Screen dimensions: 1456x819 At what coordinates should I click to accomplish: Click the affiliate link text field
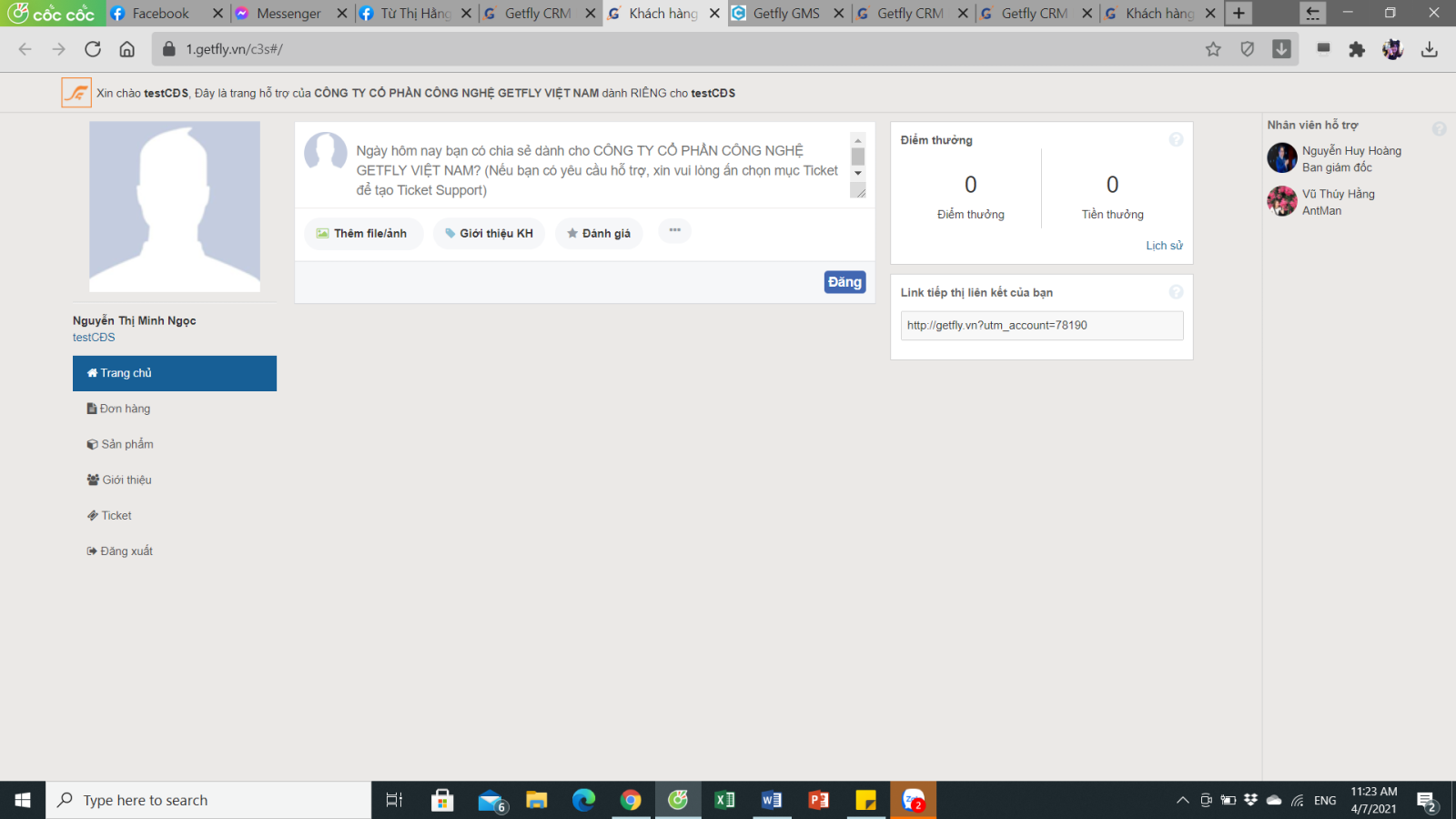[x=1041, y=326]
